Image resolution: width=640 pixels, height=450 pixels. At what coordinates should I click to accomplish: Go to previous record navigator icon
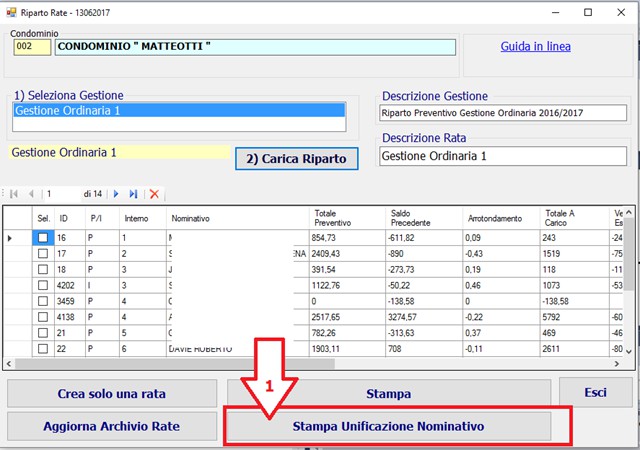click(x=31, y=194)
